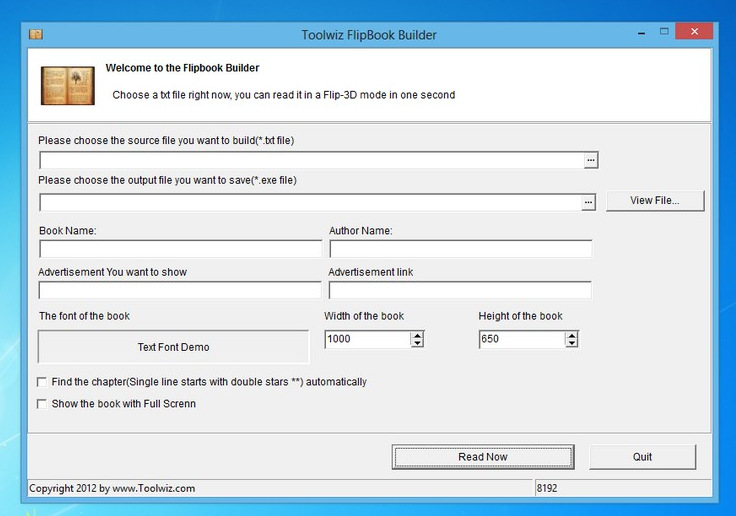Click the 8192 status bar value
The image size is (736, 516).
(x=547, y=488)
